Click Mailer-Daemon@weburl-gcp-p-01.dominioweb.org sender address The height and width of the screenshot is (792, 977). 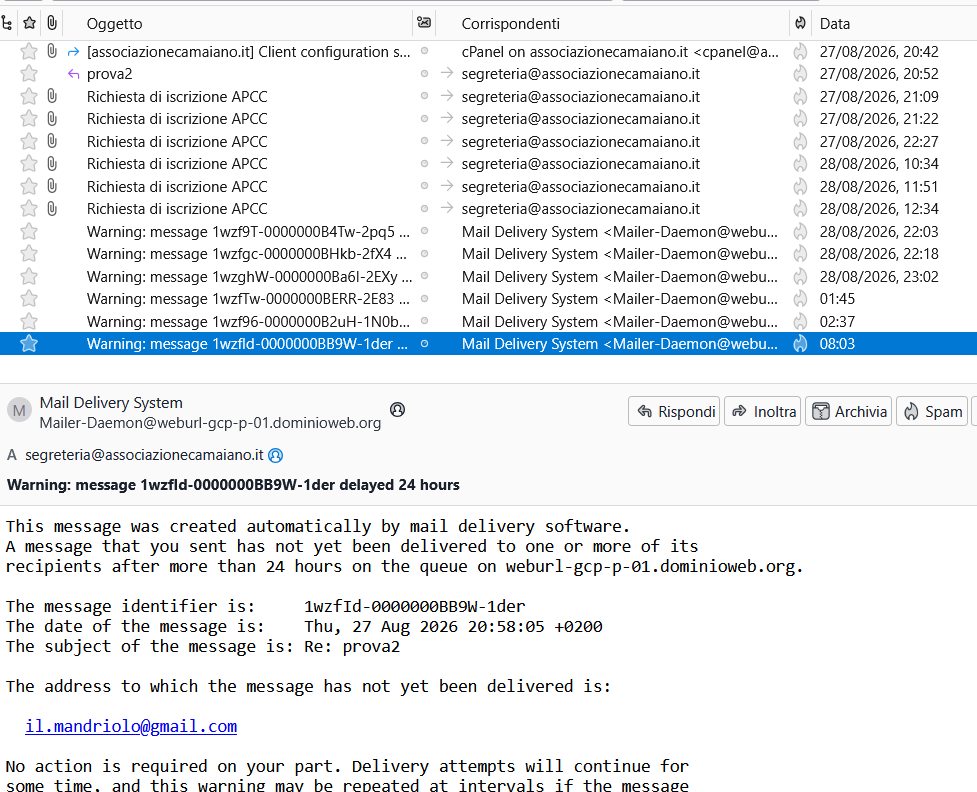tap(210, 422)
